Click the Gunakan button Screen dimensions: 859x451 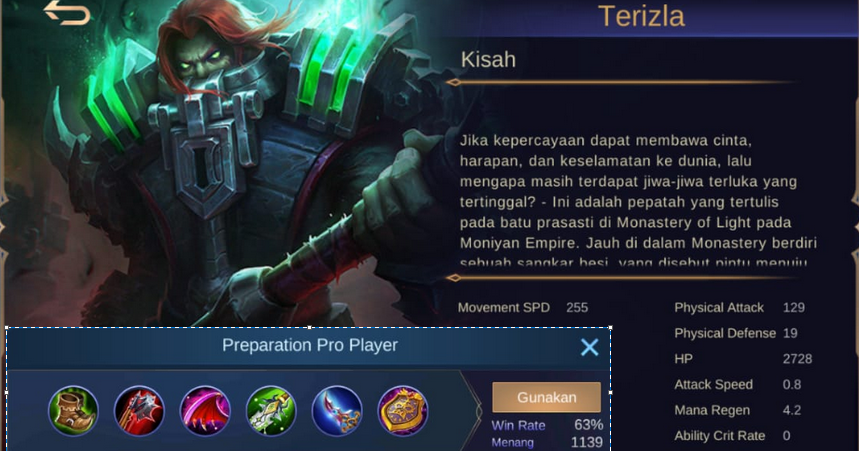click(546, 397)
